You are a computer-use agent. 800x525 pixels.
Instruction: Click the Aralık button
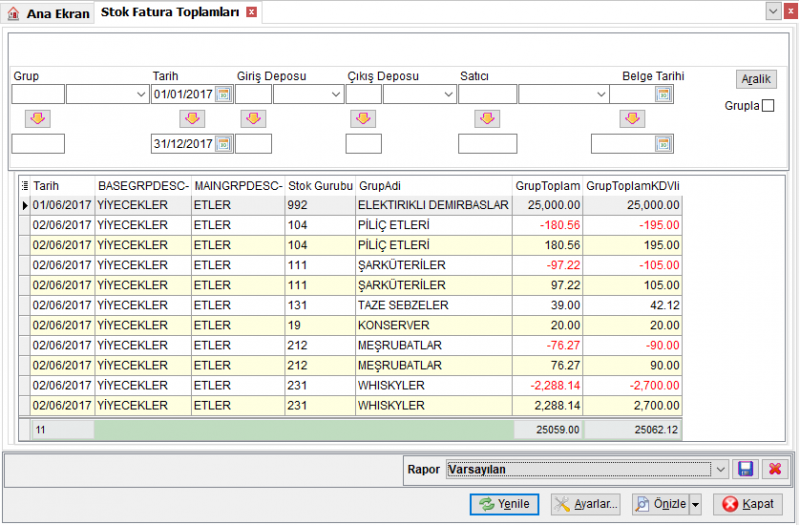pyautogui.click(x=756, y=79)
